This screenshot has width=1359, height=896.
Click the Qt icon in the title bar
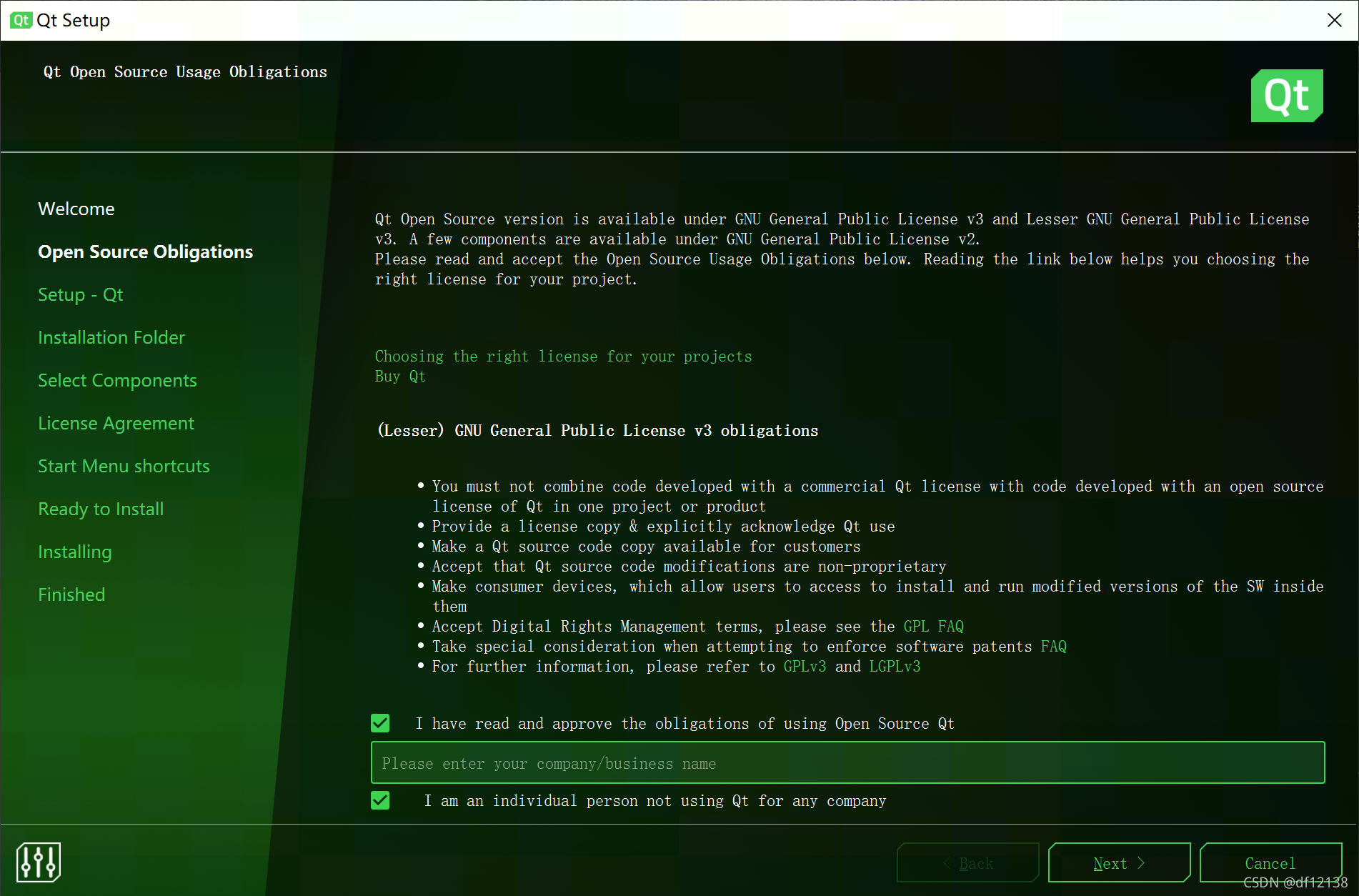[x=21, y=20]
